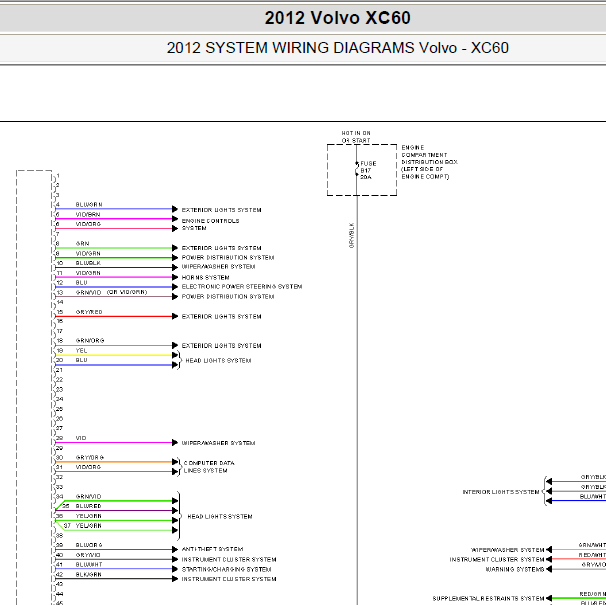The image size is (606, 605).
Task: Click the 'BLU/WHT' wire label at pin 41
Action: [x=89, y=564]
